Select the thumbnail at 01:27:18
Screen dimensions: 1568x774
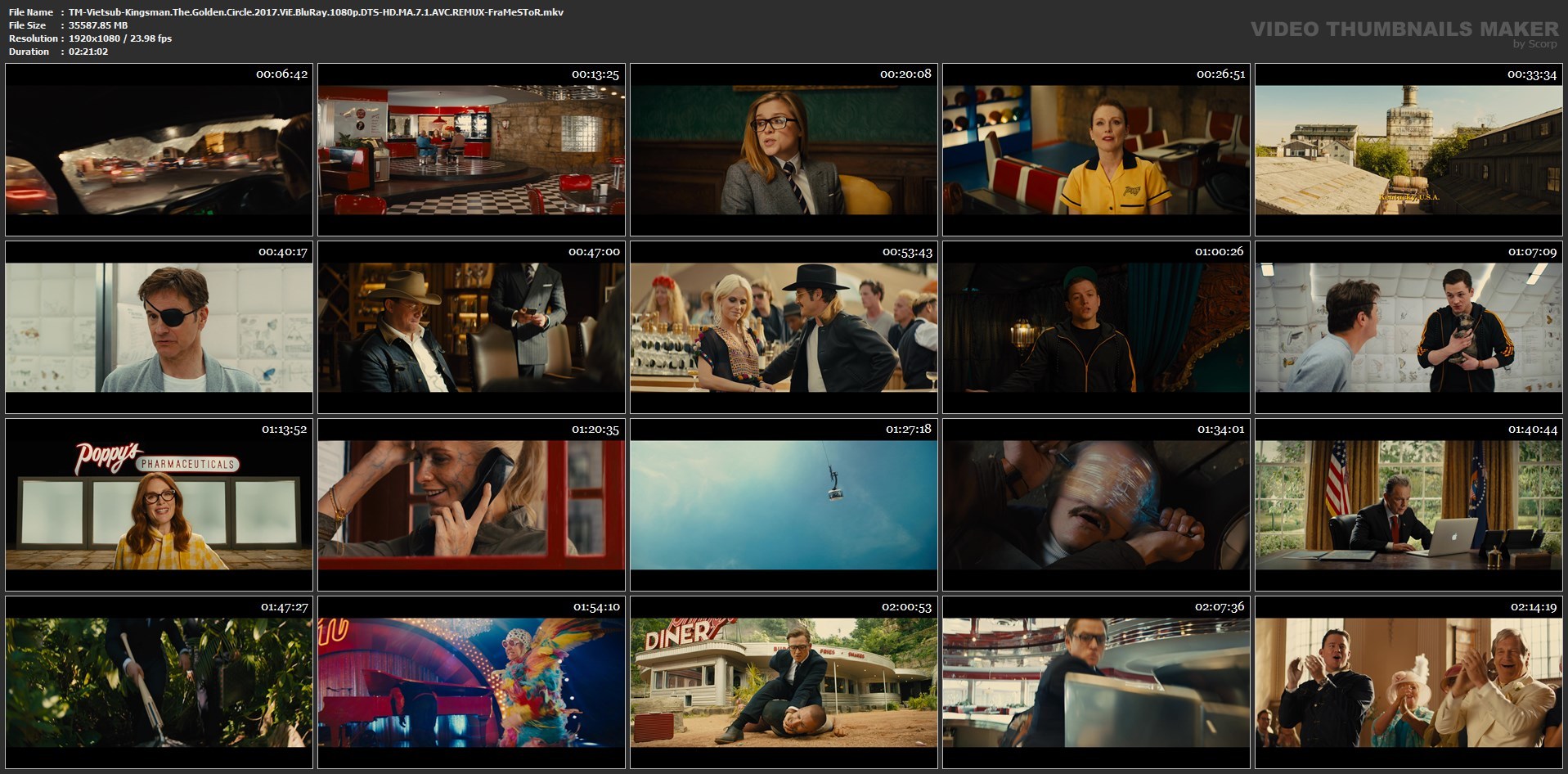784,505
